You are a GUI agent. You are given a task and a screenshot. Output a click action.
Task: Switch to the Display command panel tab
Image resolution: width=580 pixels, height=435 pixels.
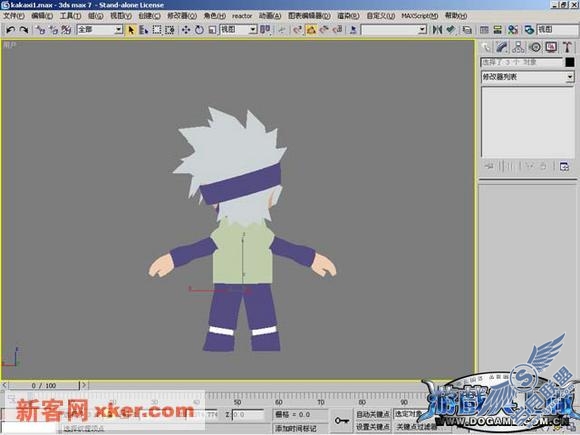pos(551,47)
